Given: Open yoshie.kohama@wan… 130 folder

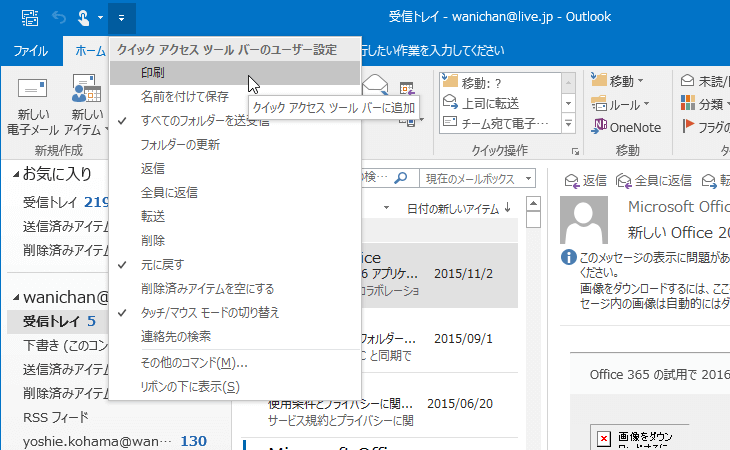Looking at the screenshot, I should 116,441.
